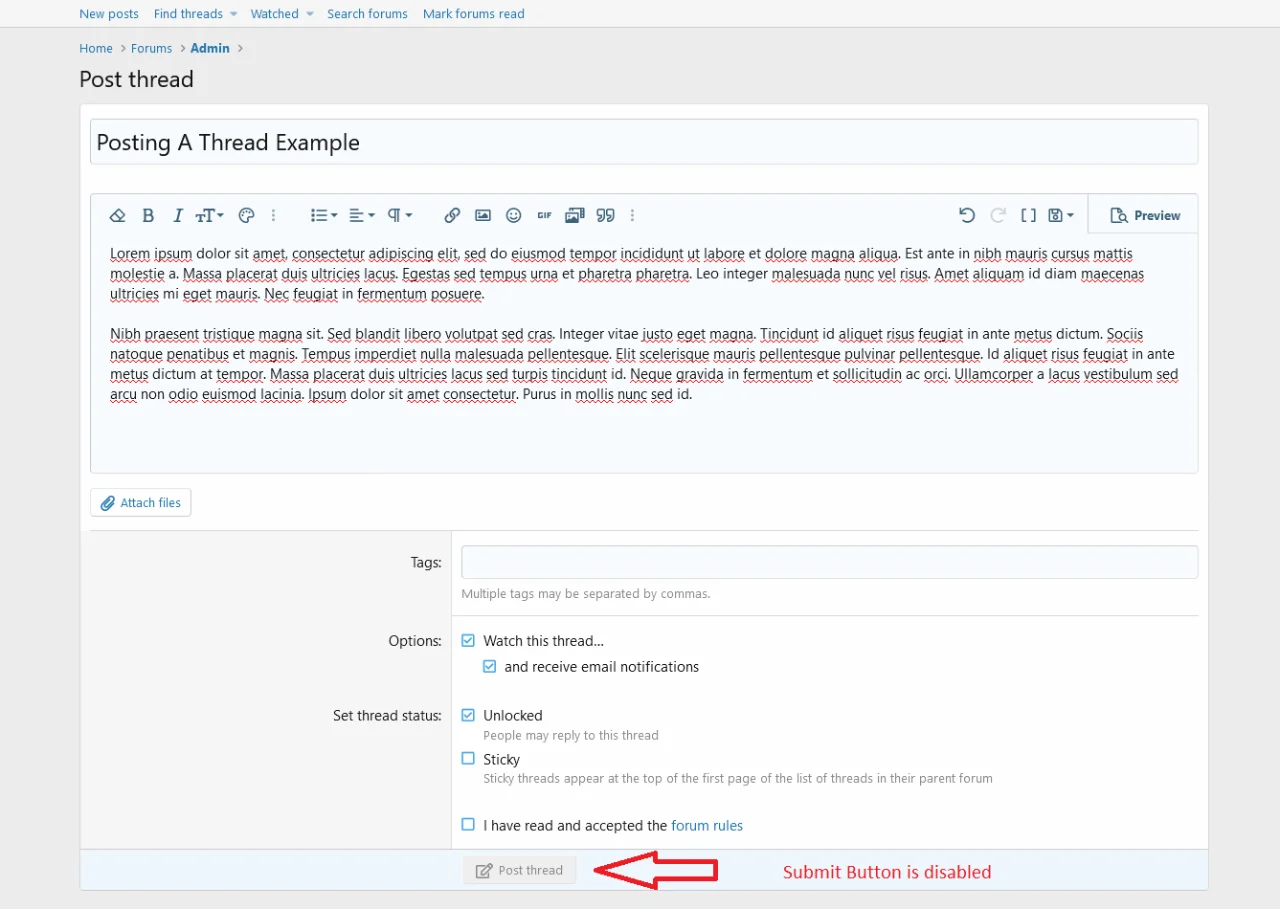This screenshot has height=909, width=1280.
Task: Open the text color palette
Action: (x=246, y=215)
